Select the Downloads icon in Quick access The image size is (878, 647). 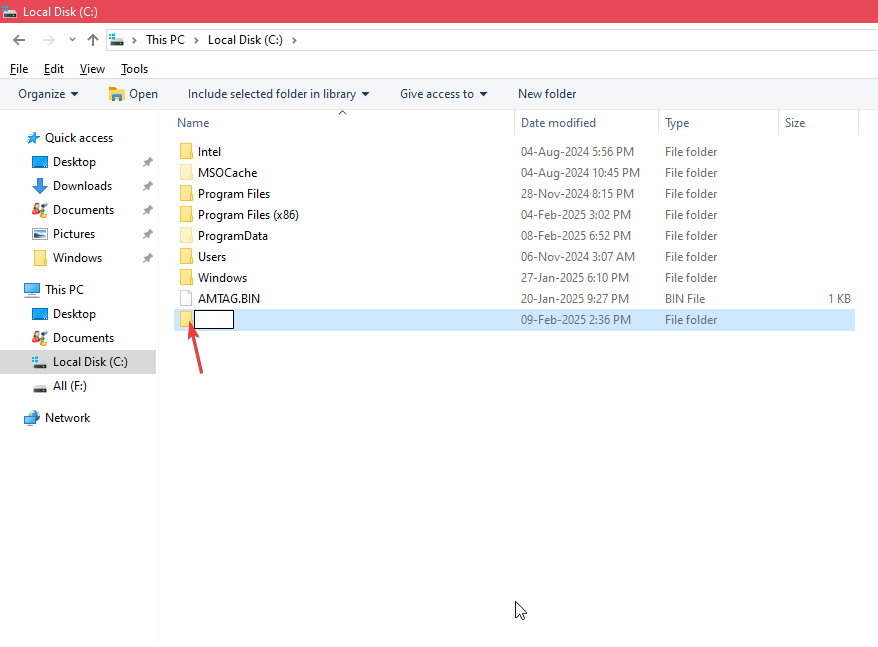point(40,186)
